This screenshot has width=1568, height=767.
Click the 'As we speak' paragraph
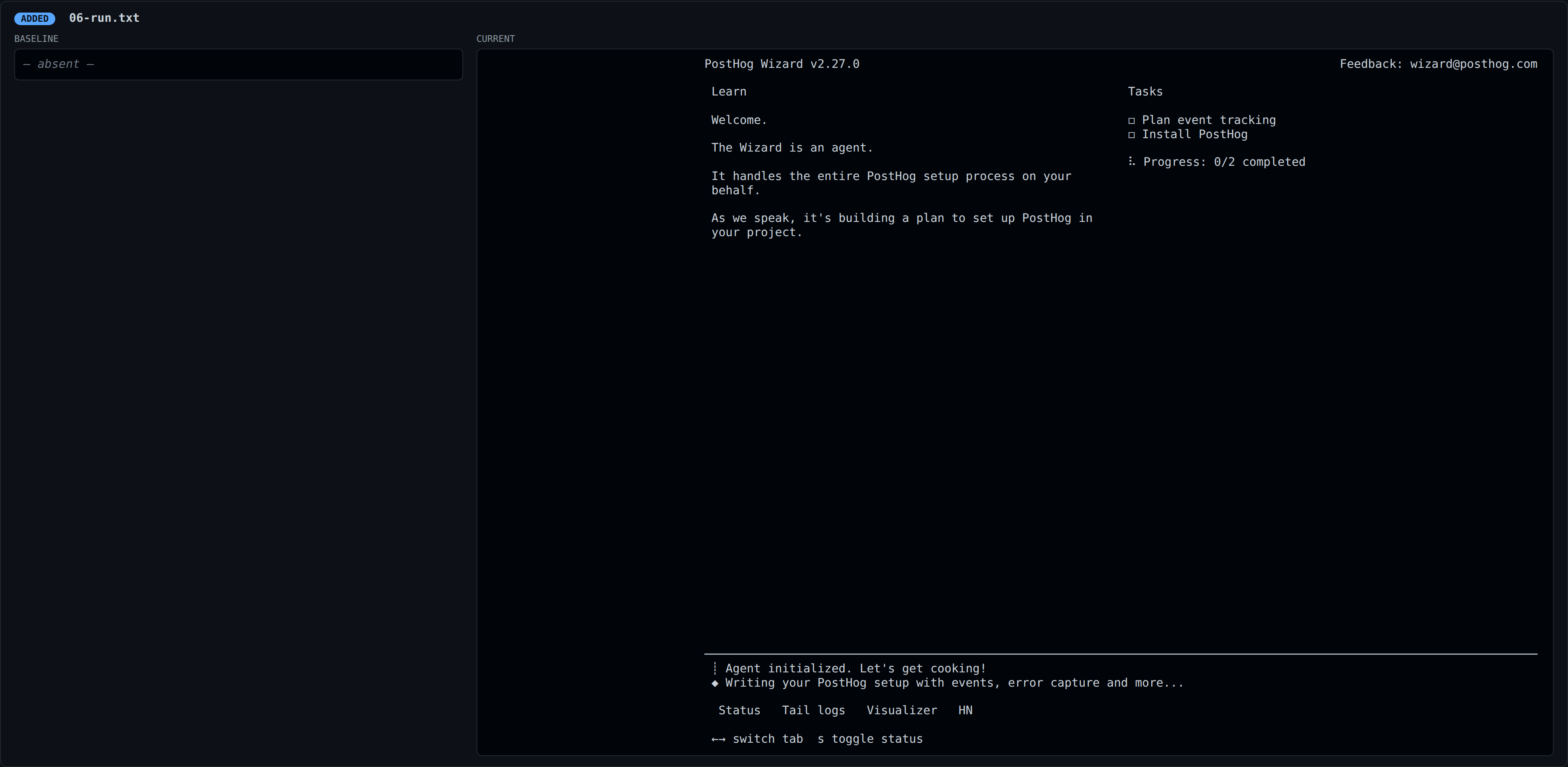[902, 225]
